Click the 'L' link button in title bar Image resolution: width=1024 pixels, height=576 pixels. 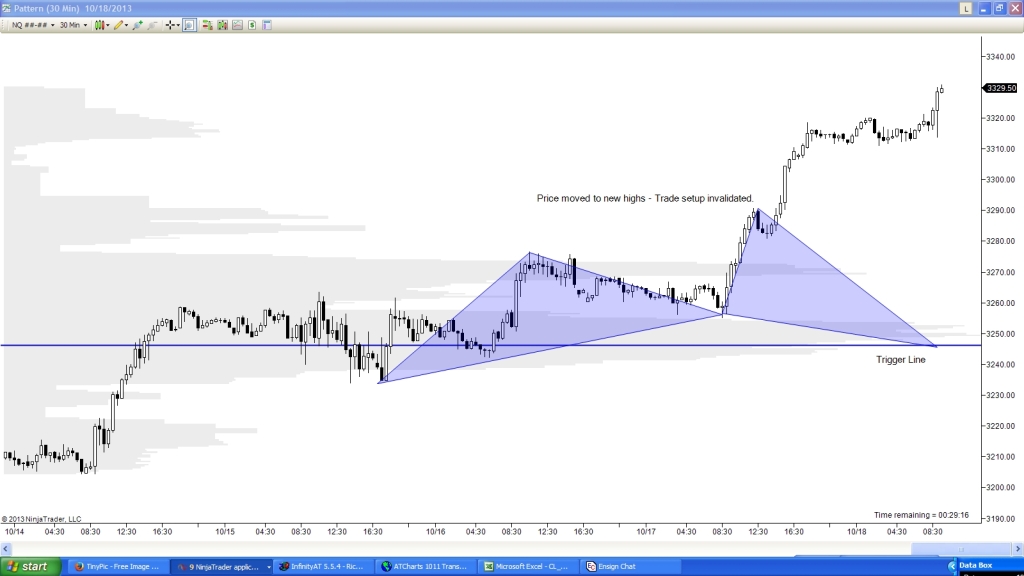coord(966,8)
